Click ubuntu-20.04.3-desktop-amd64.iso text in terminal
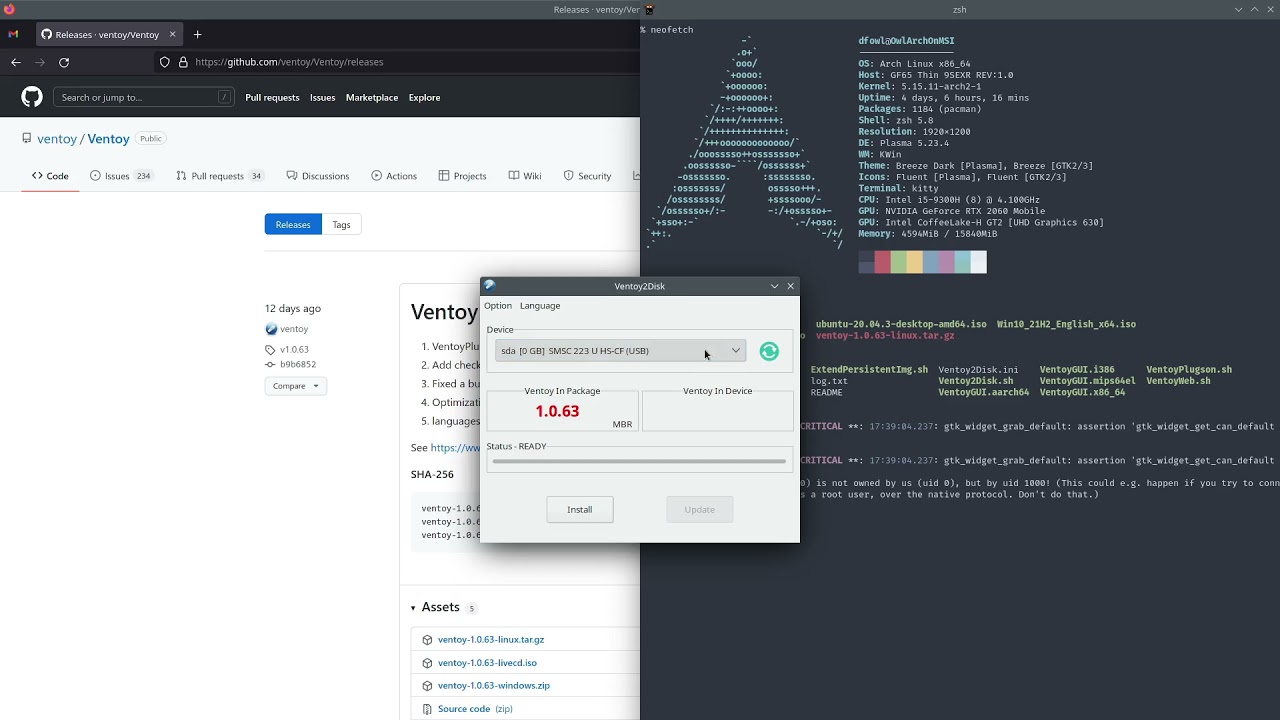Viewport: 1280px width, 720px height. click(x=901, y=324)
